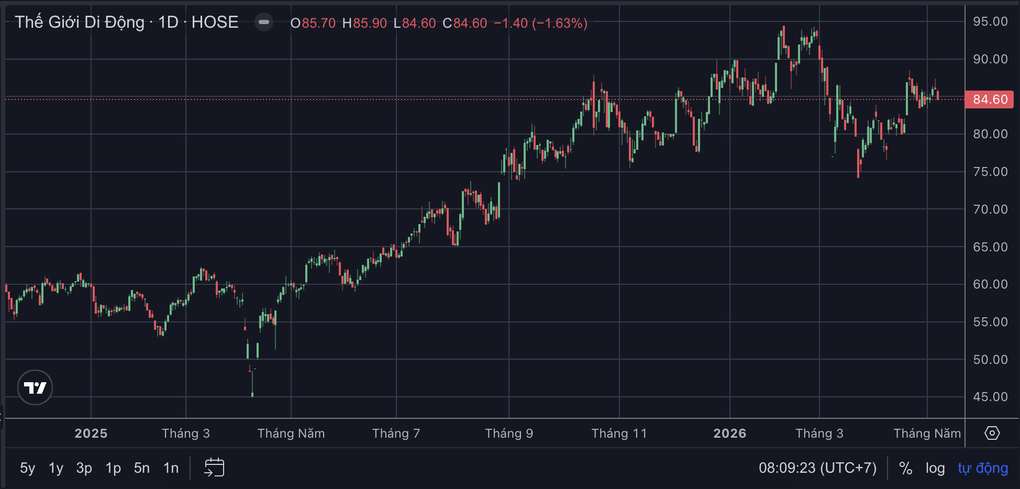Click the Tháng 11 time axis label
Image resolution: width=1020 pixels, height=489 pixels.
(x=619, y=434)
